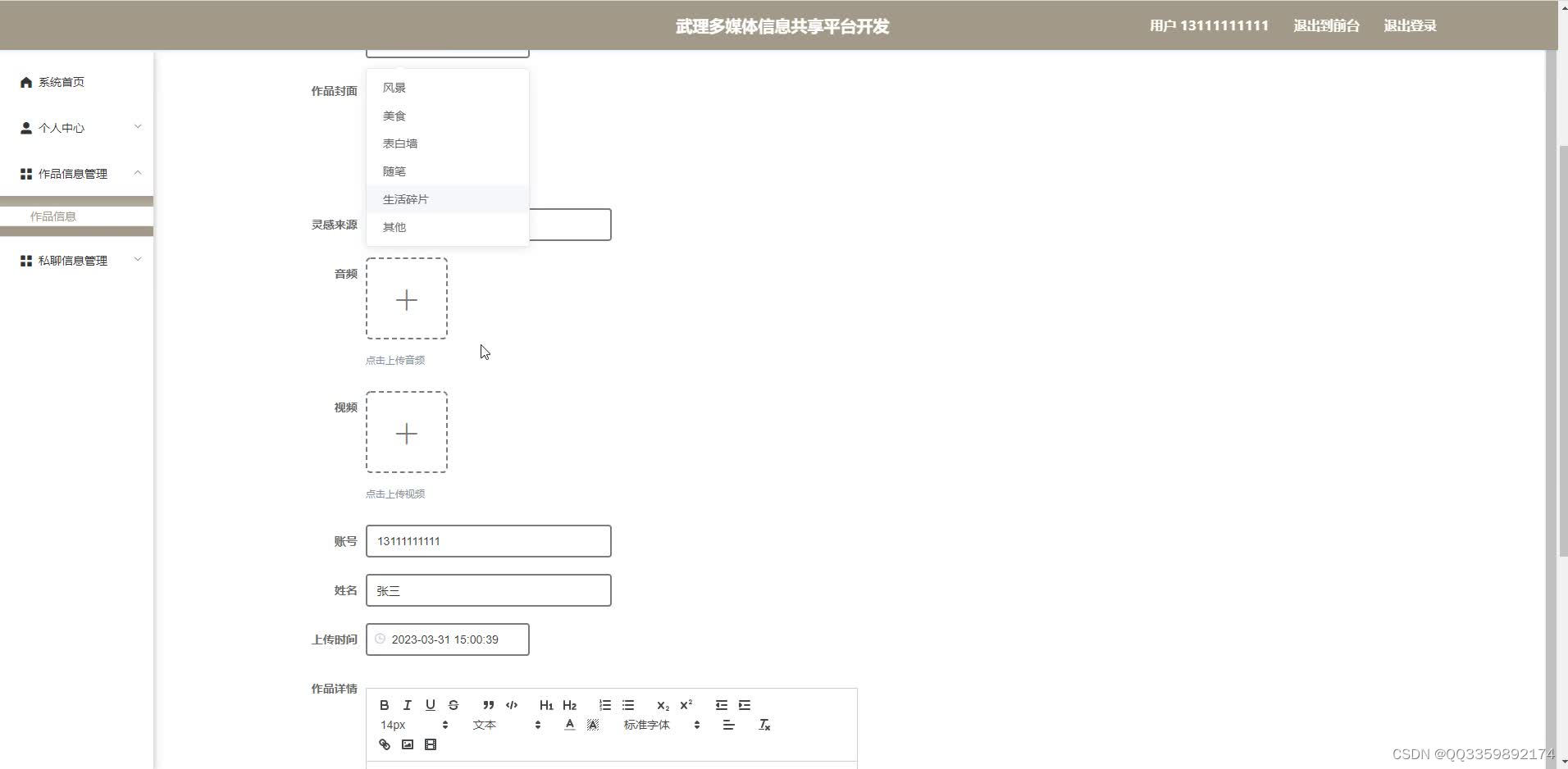The width and height of the screenshot is (1568, 769).
Task: Click the 私聊信息管理 sidebar label
Action: (73, 261)
